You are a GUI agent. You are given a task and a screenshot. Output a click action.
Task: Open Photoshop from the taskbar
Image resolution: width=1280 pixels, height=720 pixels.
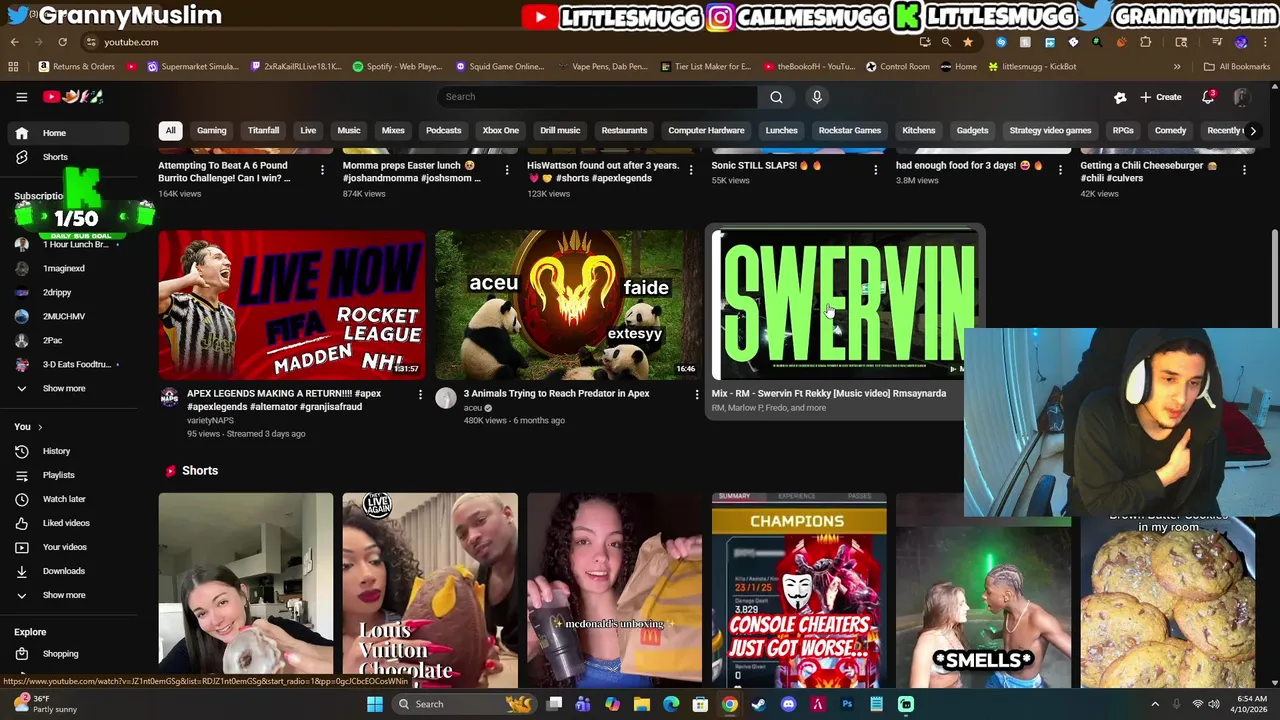tap(847, 704)
